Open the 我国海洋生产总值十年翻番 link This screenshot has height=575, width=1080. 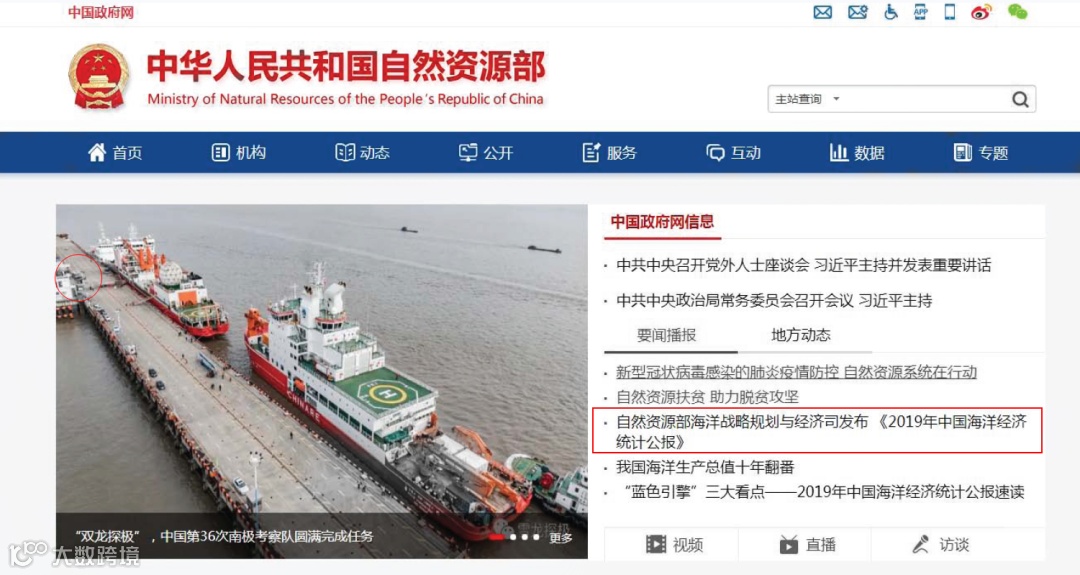click(705, 467)
